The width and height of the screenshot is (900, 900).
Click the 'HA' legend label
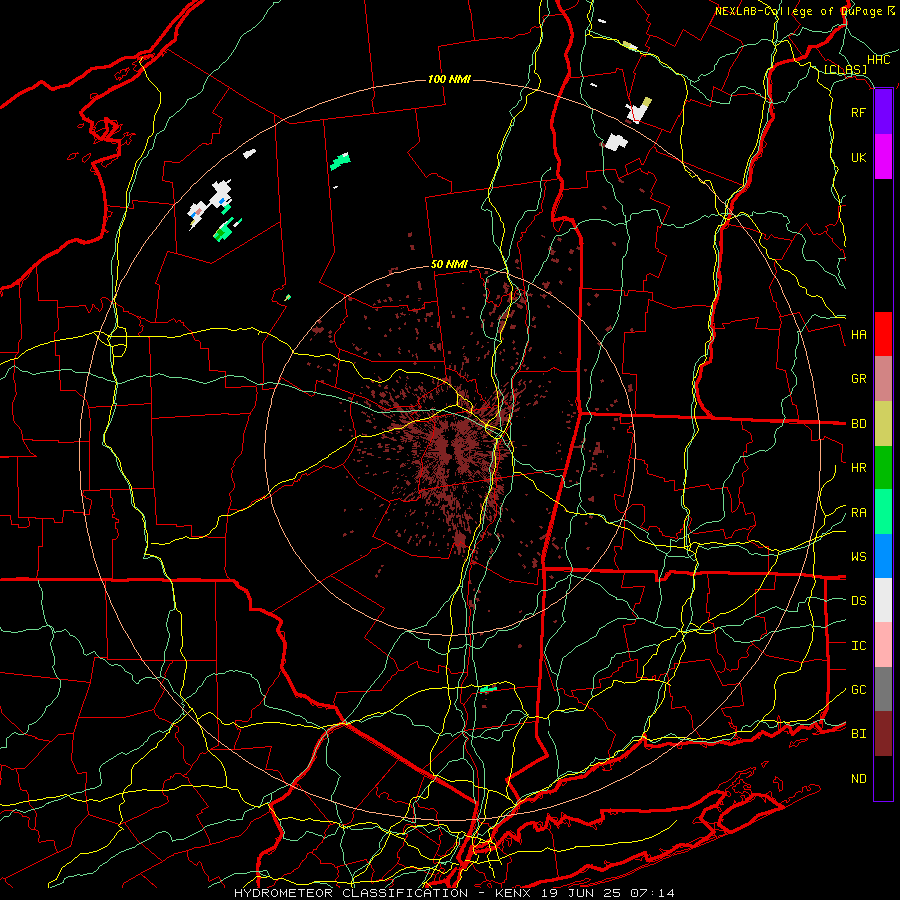coord(859,335)
